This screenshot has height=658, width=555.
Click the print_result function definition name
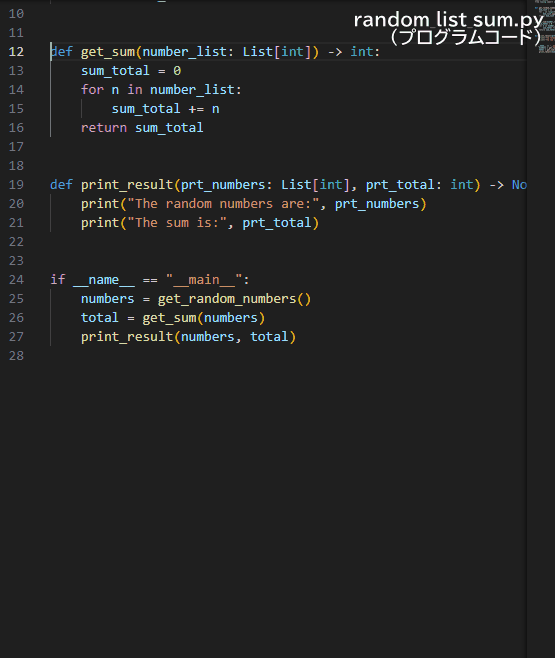point(127,185)
